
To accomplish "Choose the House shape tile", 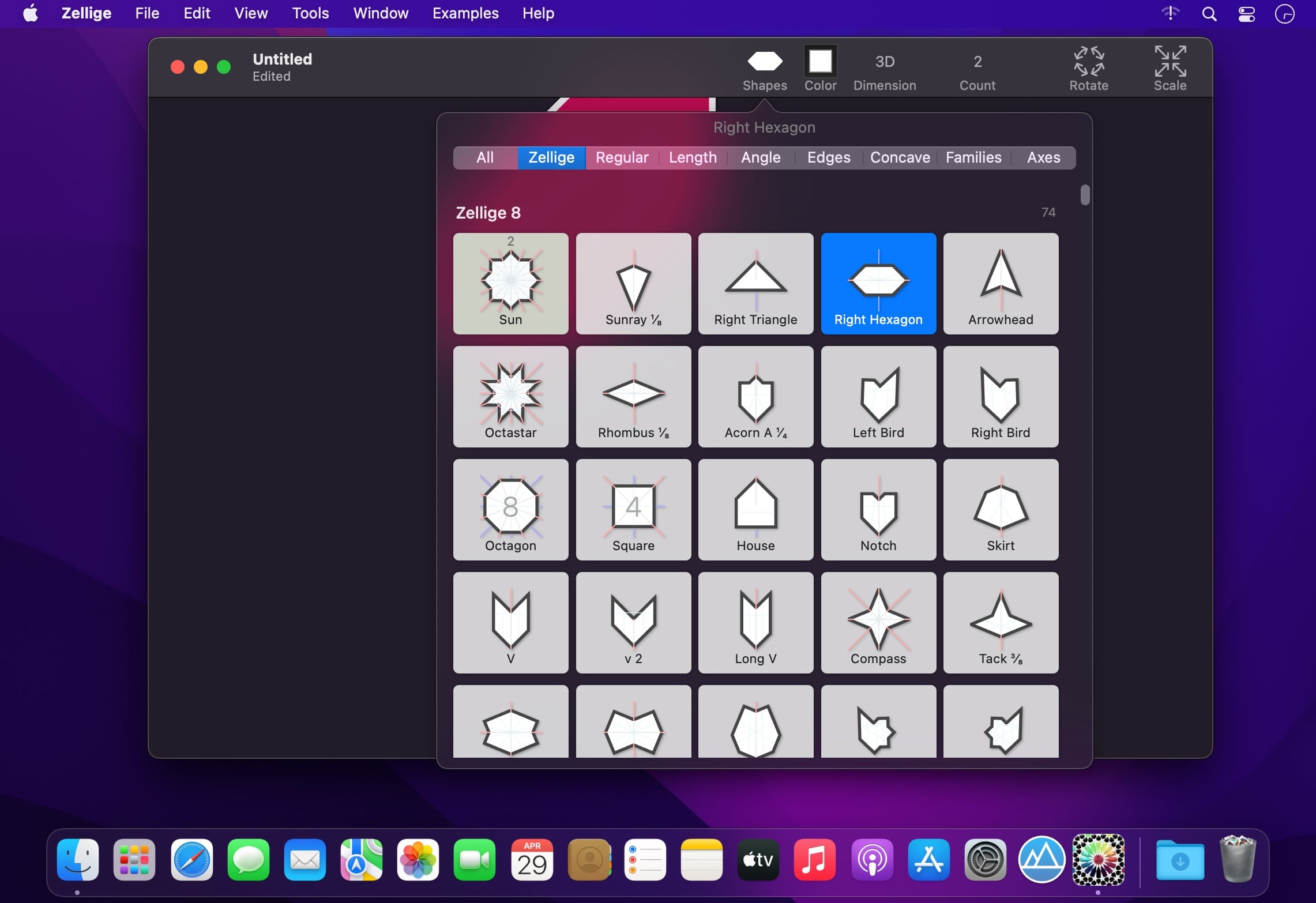I will click(755, 509).
